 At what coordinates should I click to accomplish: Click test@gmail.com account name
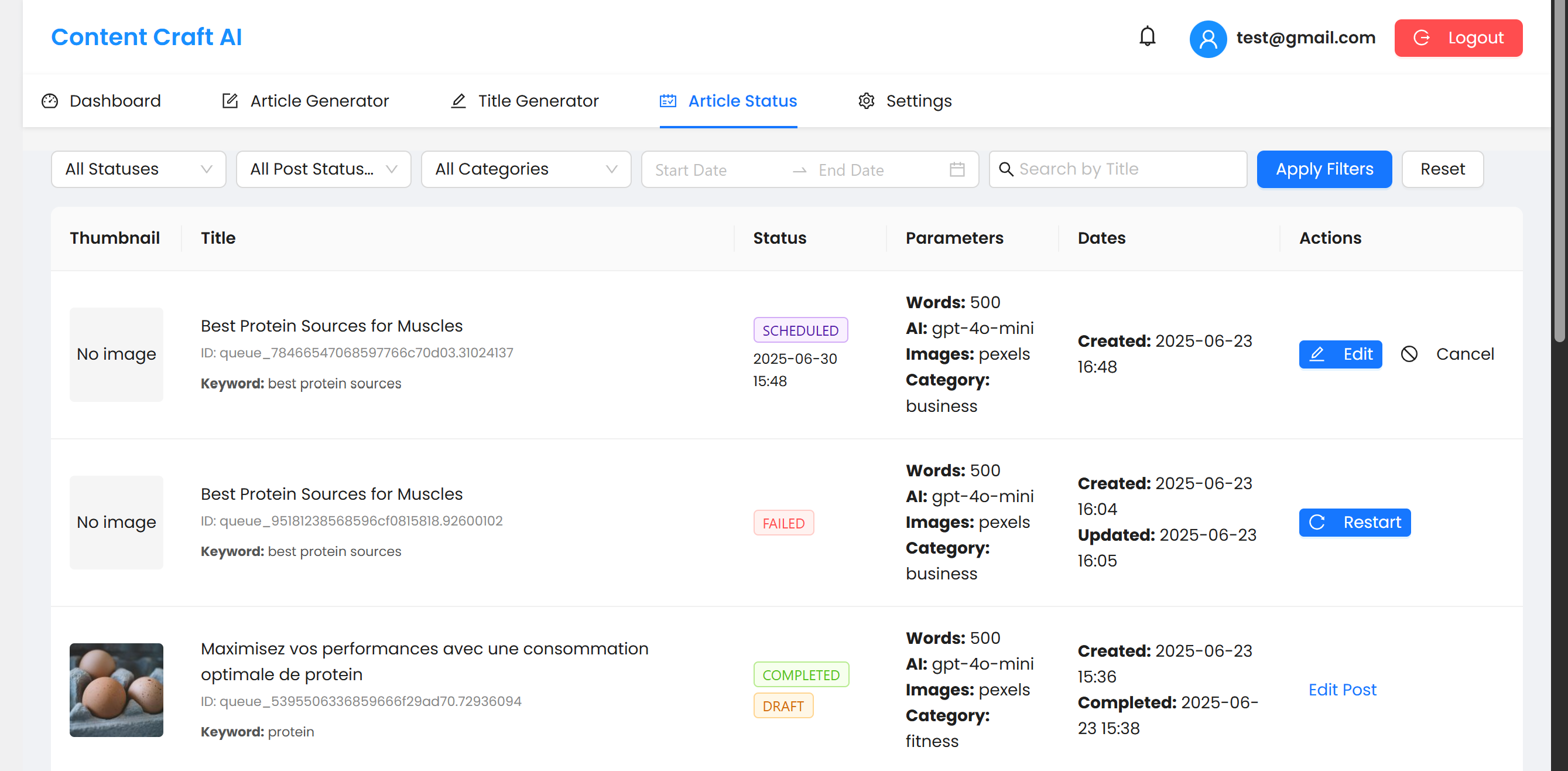[x=1305, y=37]
